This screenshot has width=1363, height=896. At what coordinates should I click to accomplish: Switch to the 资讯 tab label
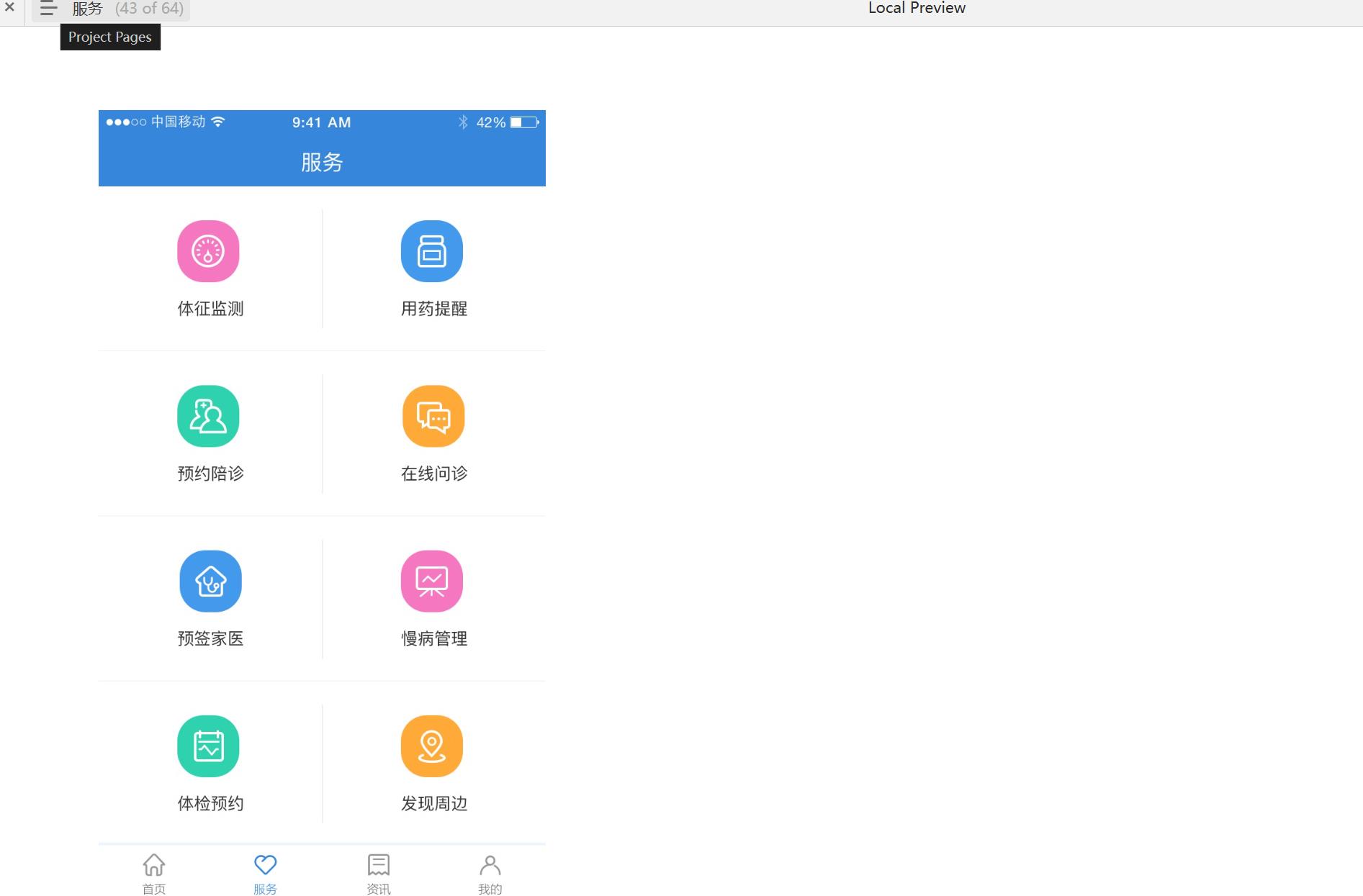379,889
